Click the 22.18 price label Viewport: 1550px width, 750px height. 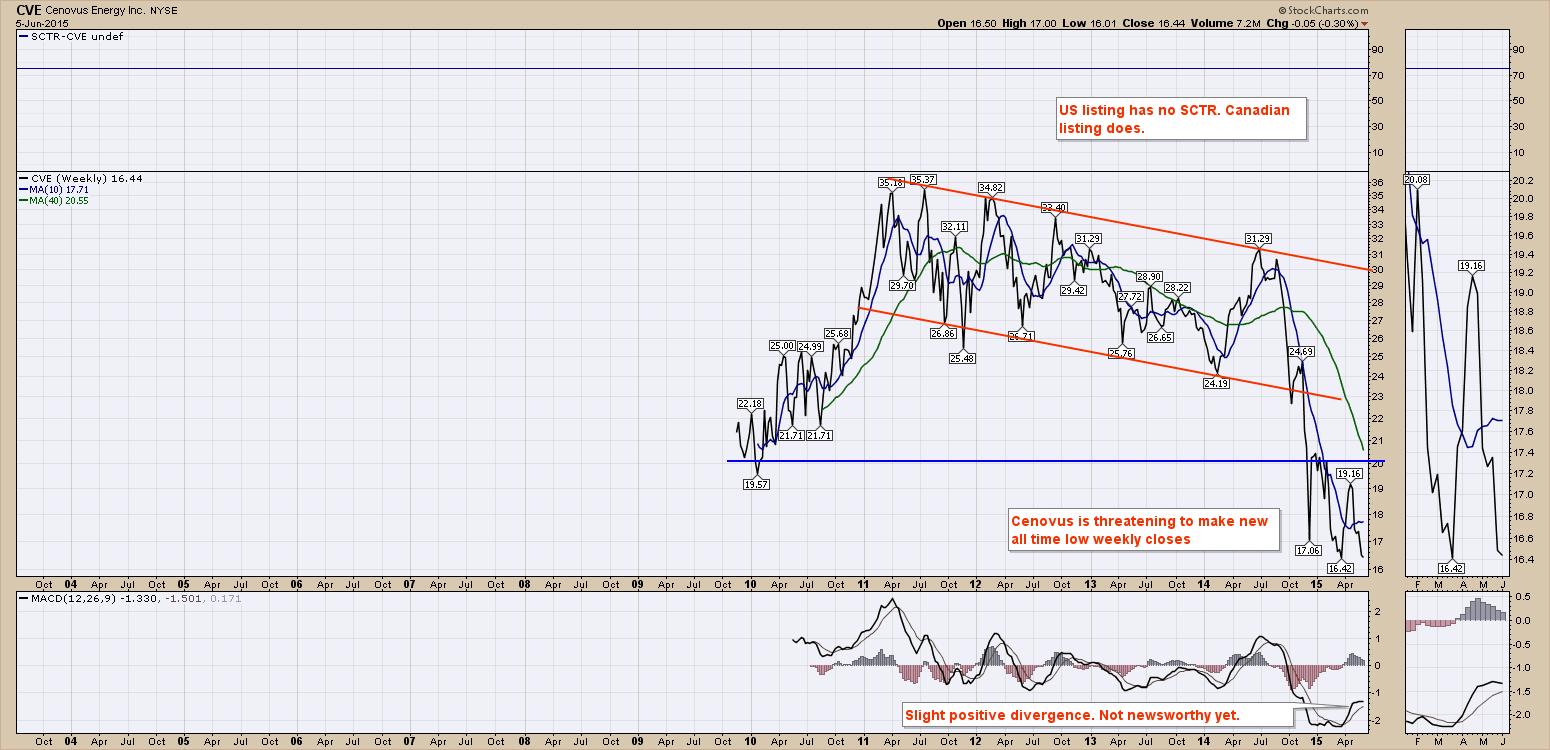pos(750,403)
